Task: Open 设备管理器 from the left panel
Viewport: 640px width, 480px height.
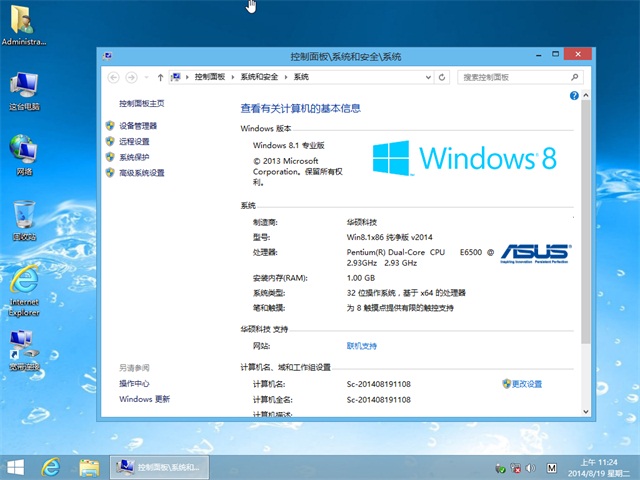Action: click(x=138, y=126)
